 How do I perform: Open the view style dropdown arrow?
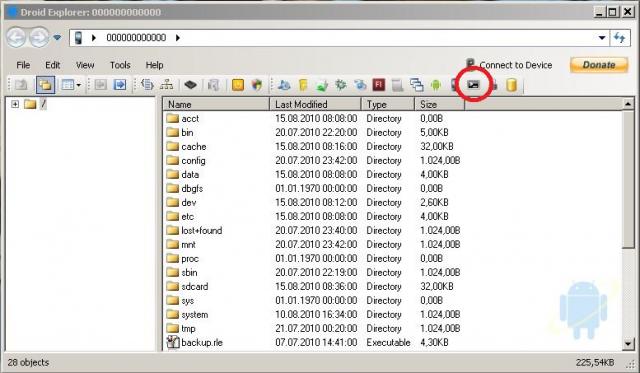79,85
